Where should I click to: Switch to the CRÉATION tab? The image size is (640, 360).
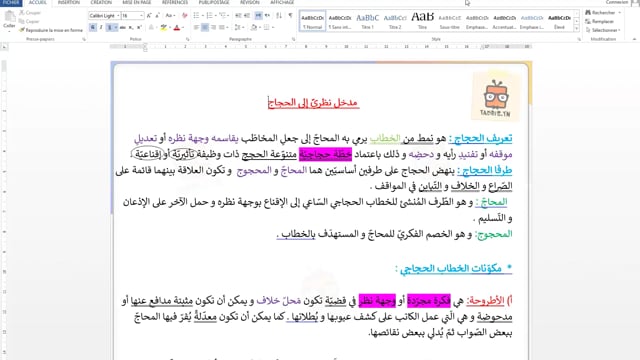coord(101,2)
